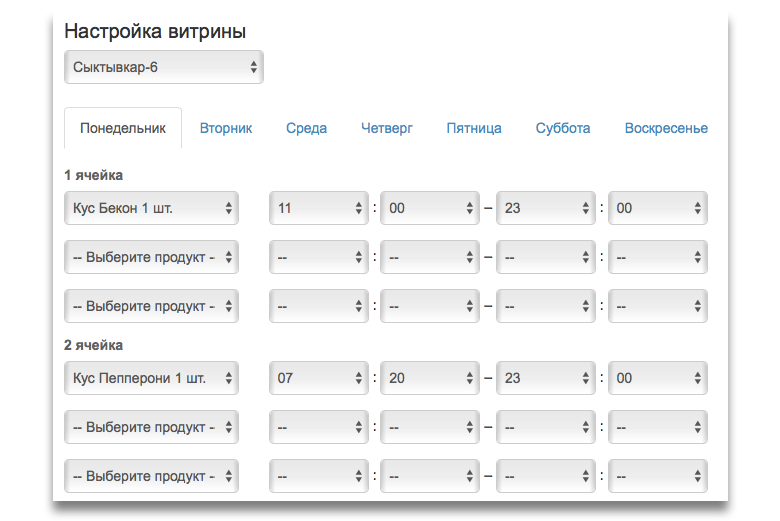The height and width of the screenshot is (521, 780).
Task: Change start hour 07 in cell 2
Action: (319, 378)
